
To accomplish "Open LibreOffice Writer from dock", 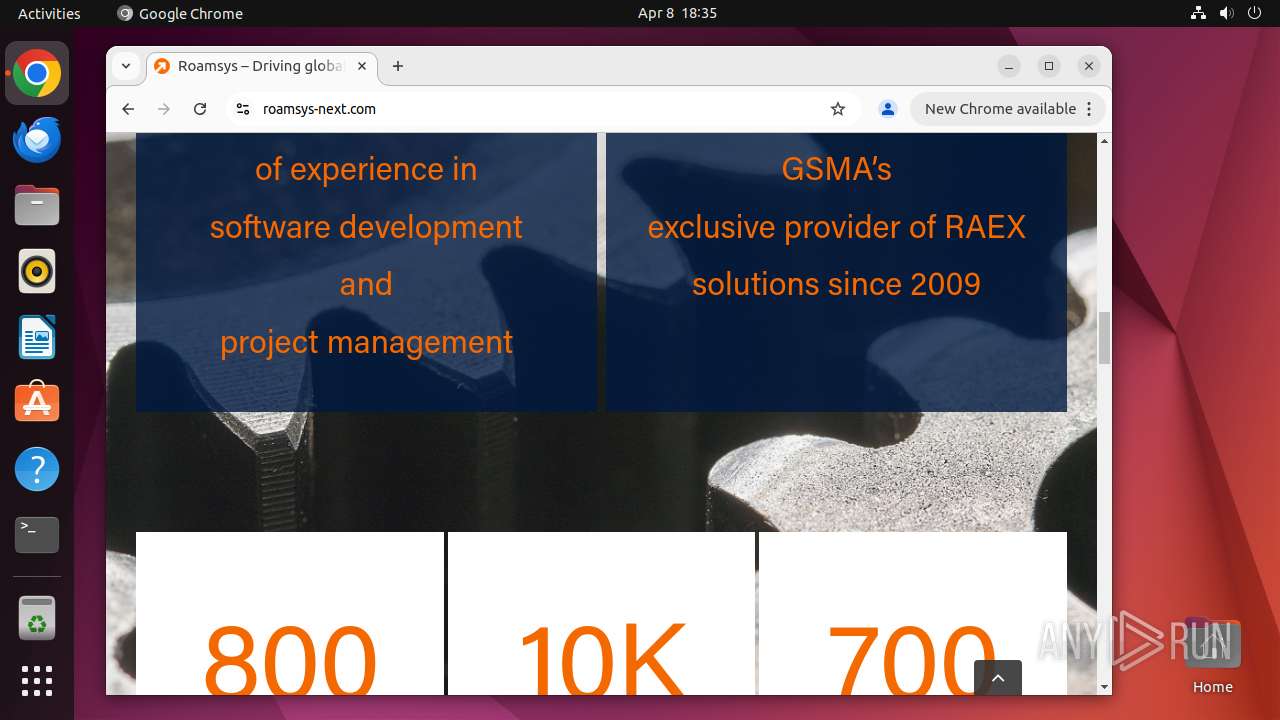I will point(37,337).
